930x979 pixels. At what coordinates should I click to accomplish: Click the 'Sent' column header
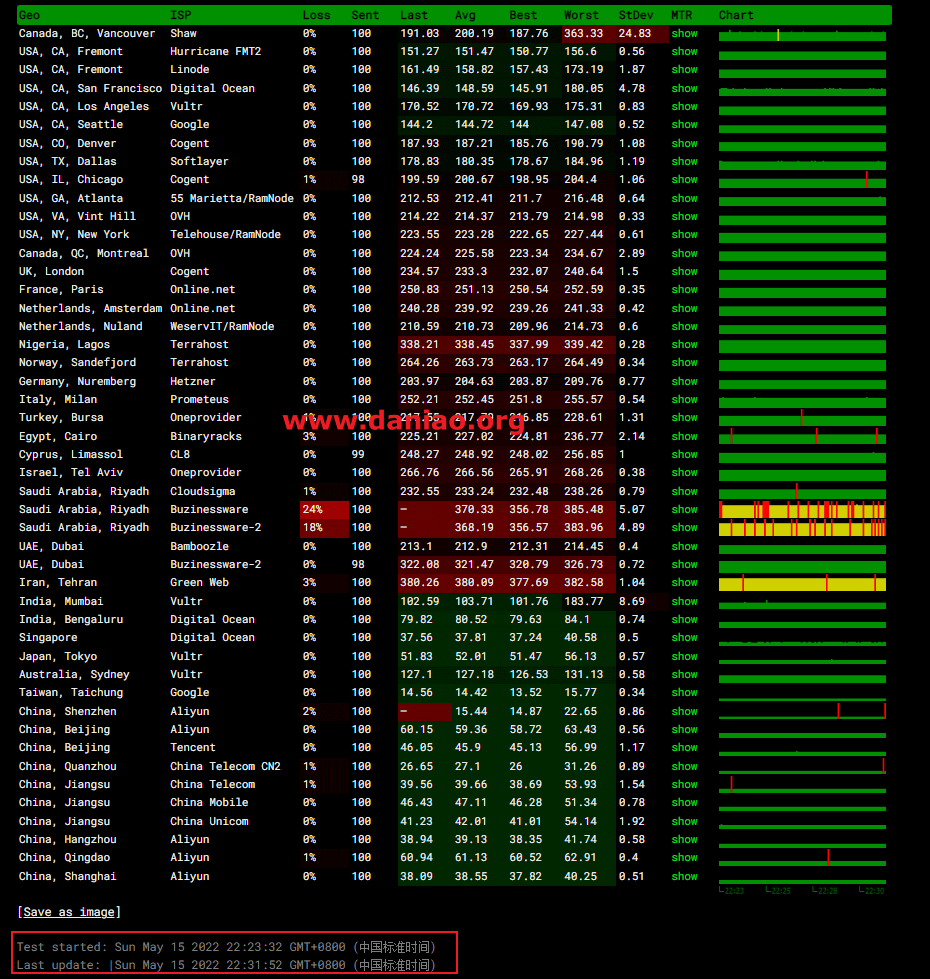coord(365,15)
